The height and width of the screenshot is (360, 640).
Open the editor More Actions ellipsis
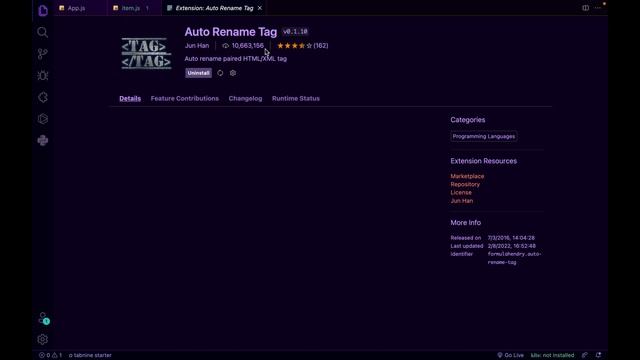pyautogui.click(x=598, y=8)
